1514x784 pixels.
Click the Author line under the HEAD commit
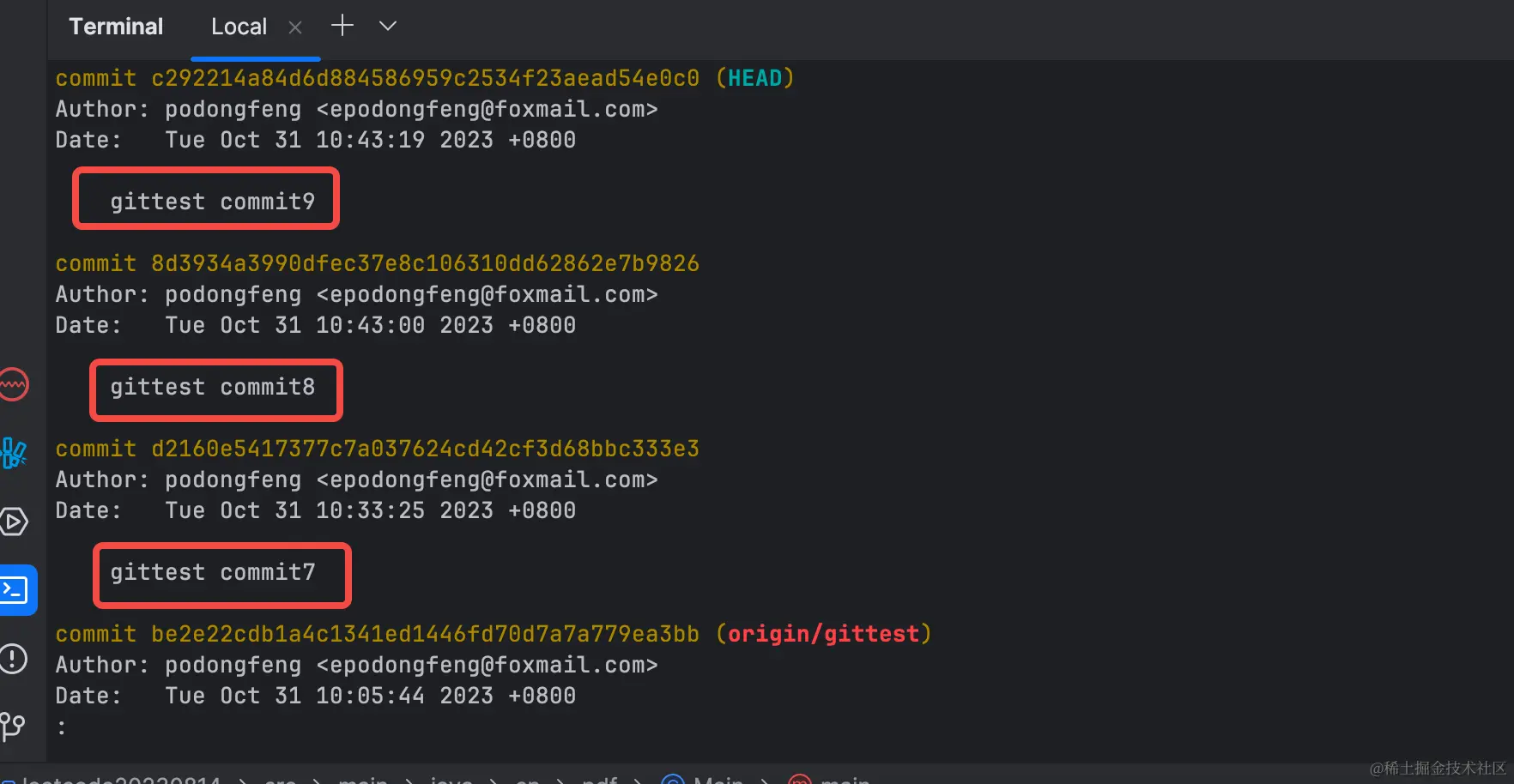click(356, 109)
